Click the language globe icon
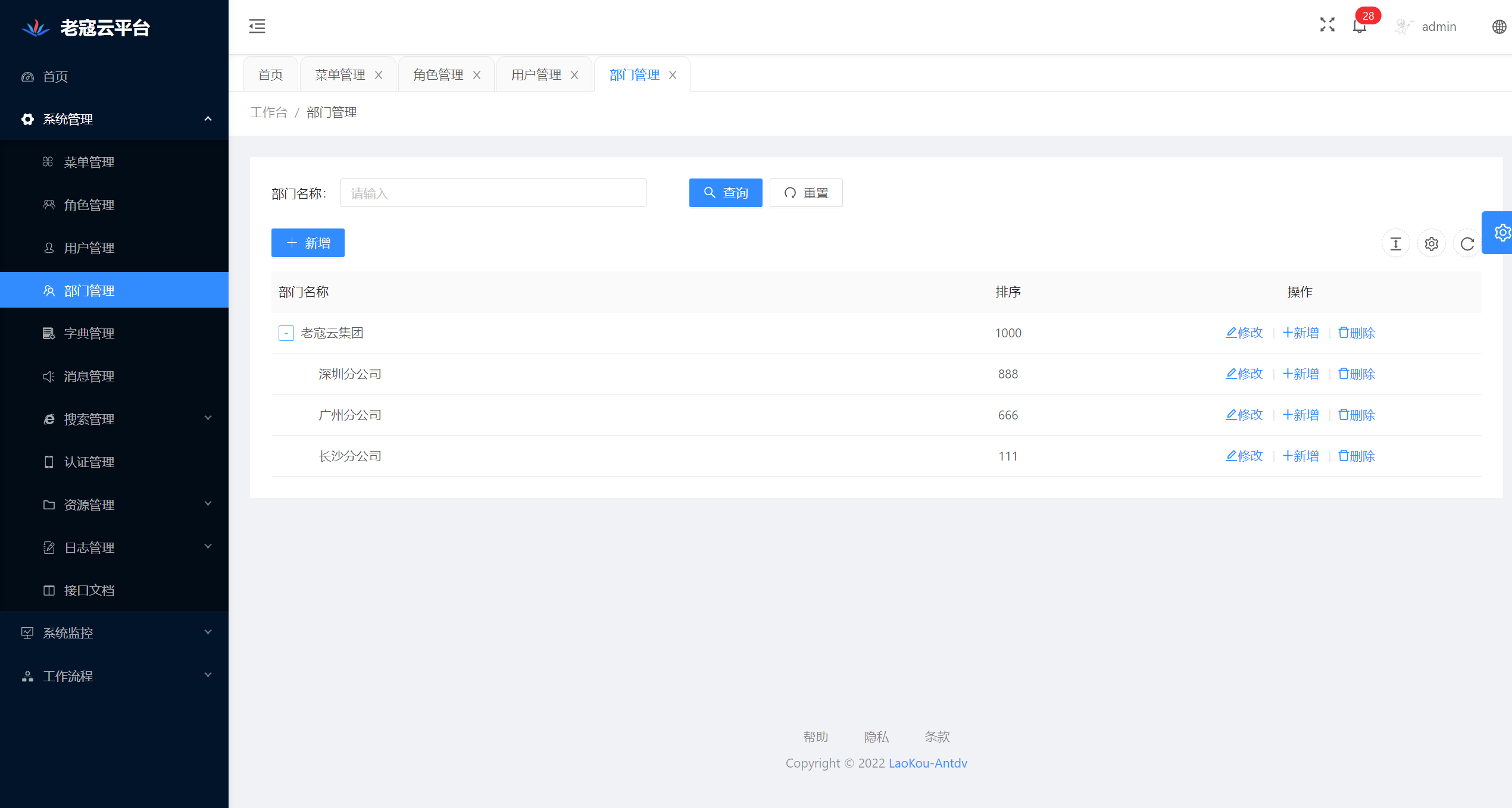Viewport: 1512px width, 808px height. click(1499, 27)
